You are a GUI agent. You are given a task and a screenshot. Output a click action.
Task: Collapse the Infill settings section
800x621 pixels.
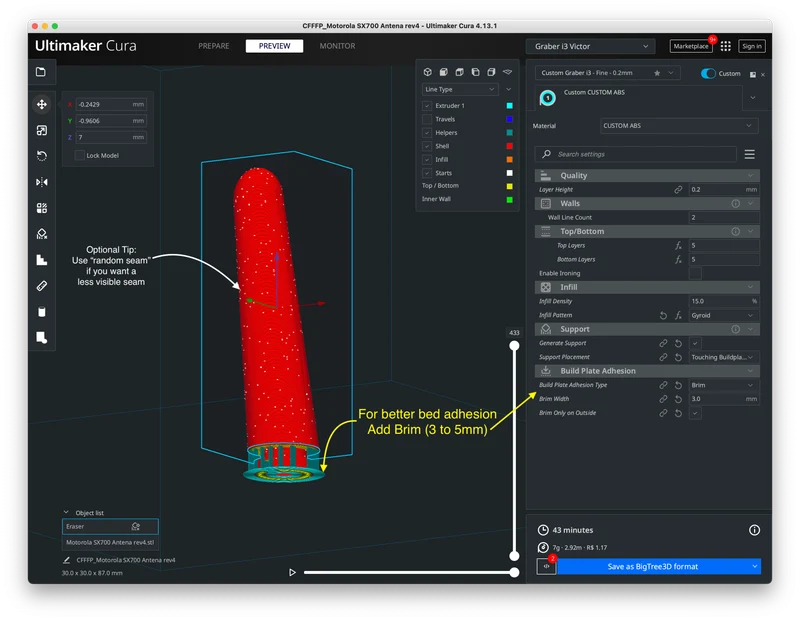[x=647, y=287]
